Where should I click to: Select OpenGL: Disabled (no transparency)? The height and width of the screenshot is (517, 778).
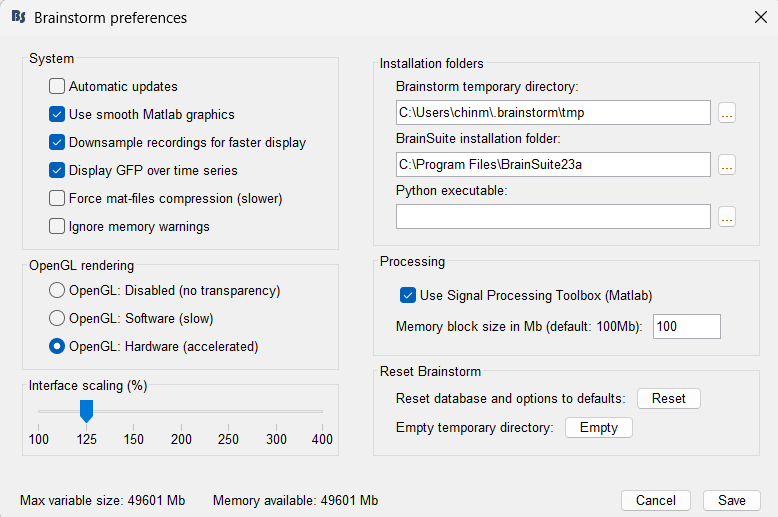(x=57, y=291)
